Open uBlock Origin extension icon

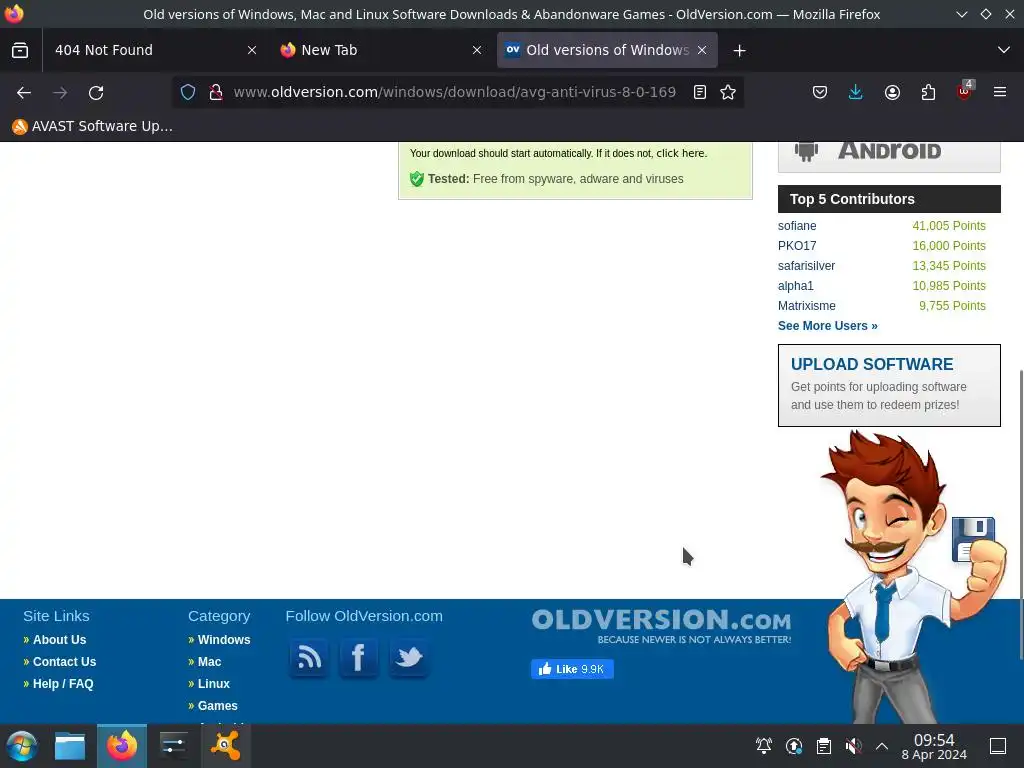tap(965, 91)
